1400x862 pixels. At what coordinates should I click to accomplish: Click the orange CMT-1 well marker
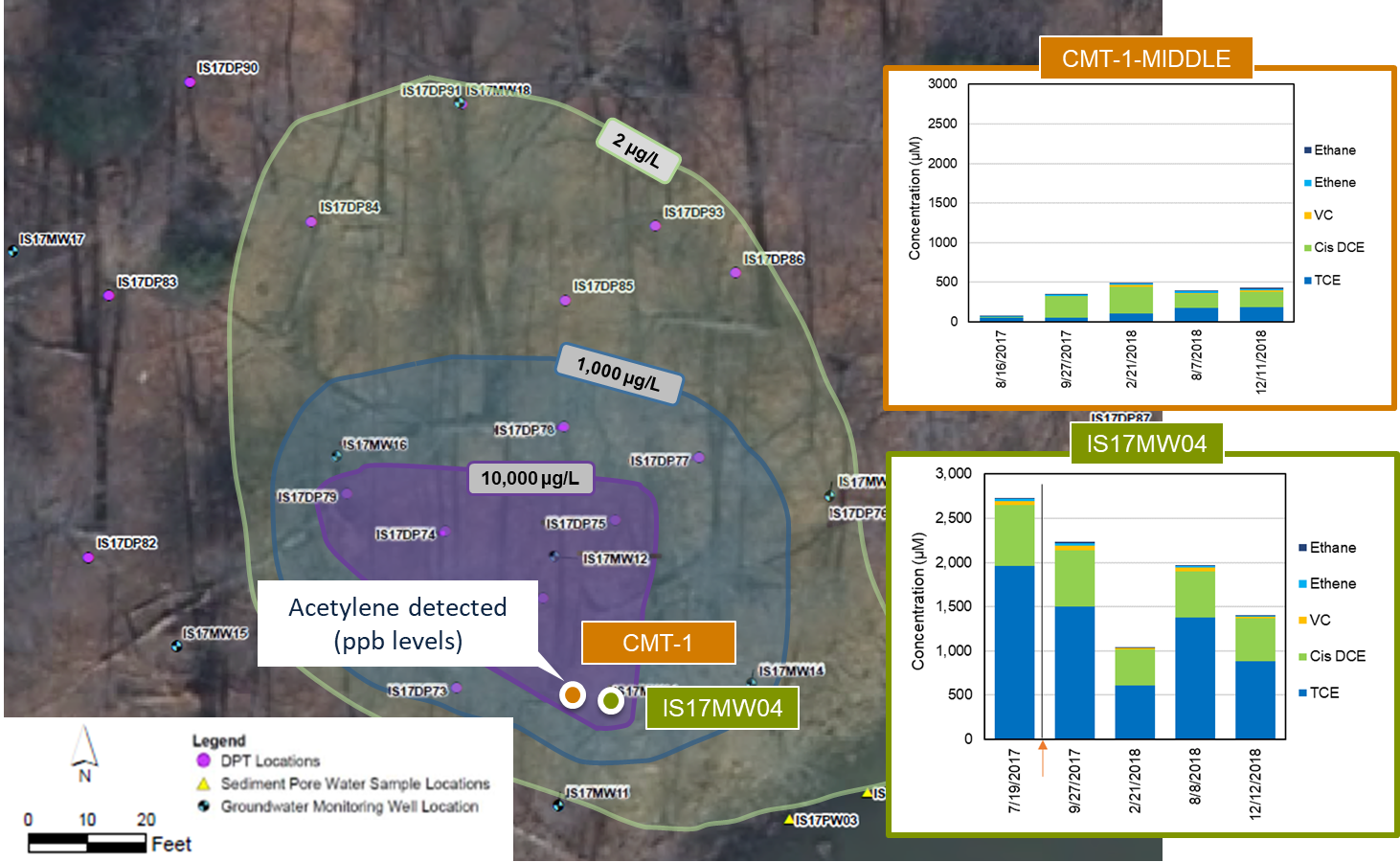(x=573, y=694)
